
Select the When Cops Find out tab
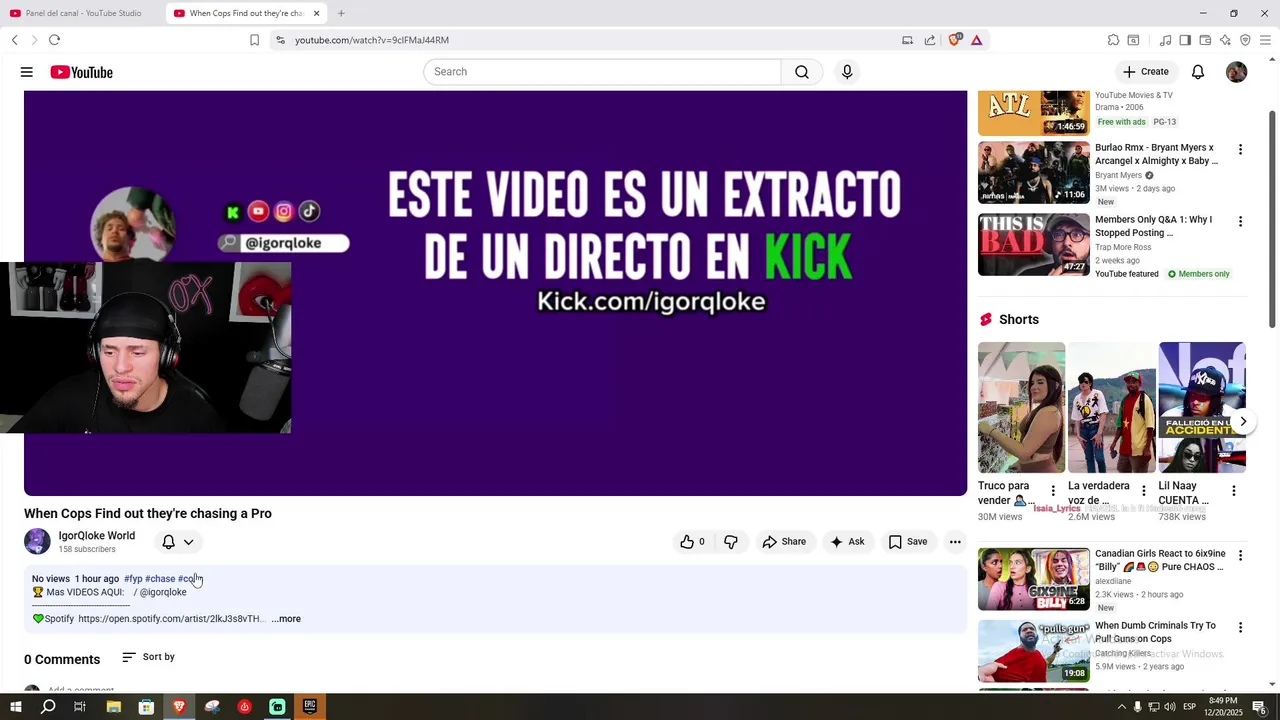pos(245,13)
